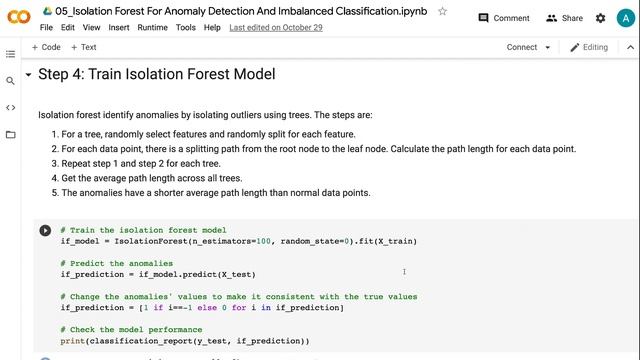
Task: Click the list comprehension if_prediction code line
Action: pos(202,308)
